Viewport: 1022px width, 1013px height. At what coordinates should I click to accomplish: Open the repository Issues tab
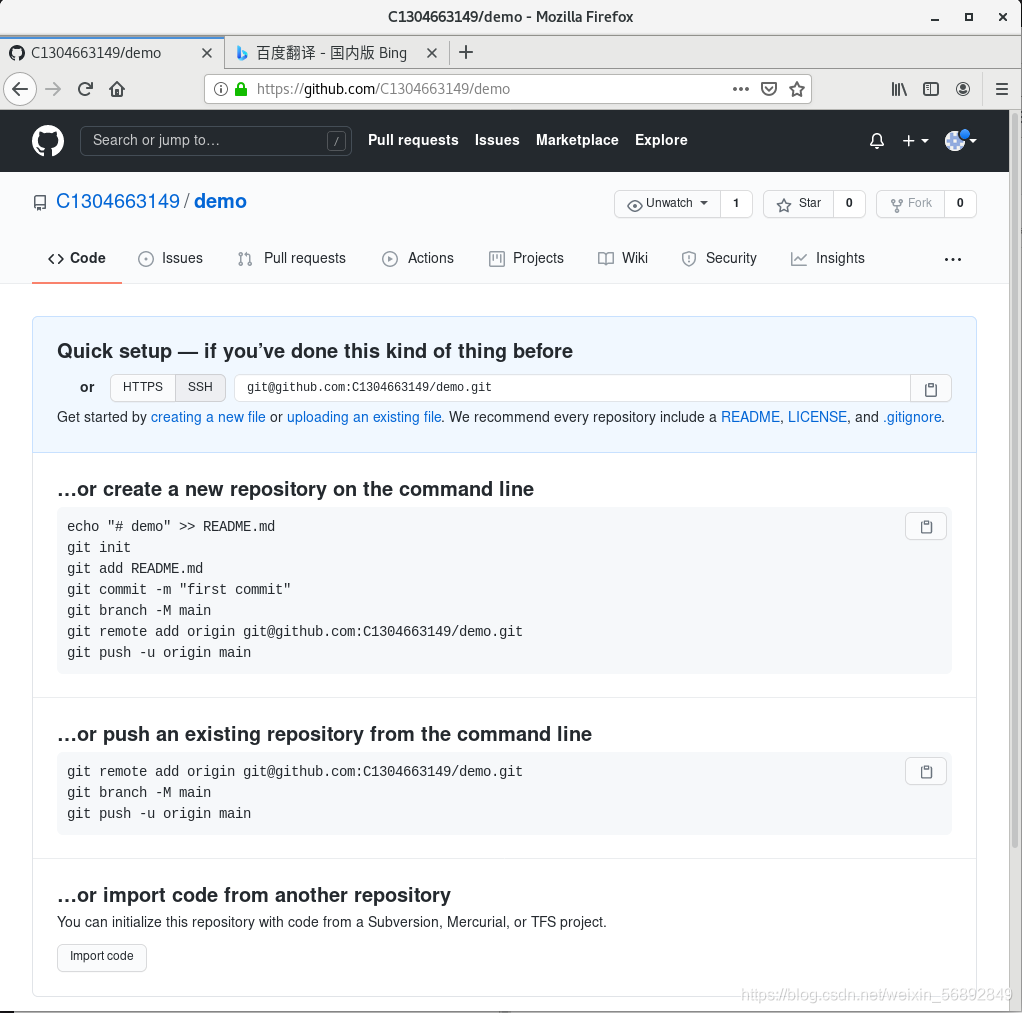click(171, 258)
